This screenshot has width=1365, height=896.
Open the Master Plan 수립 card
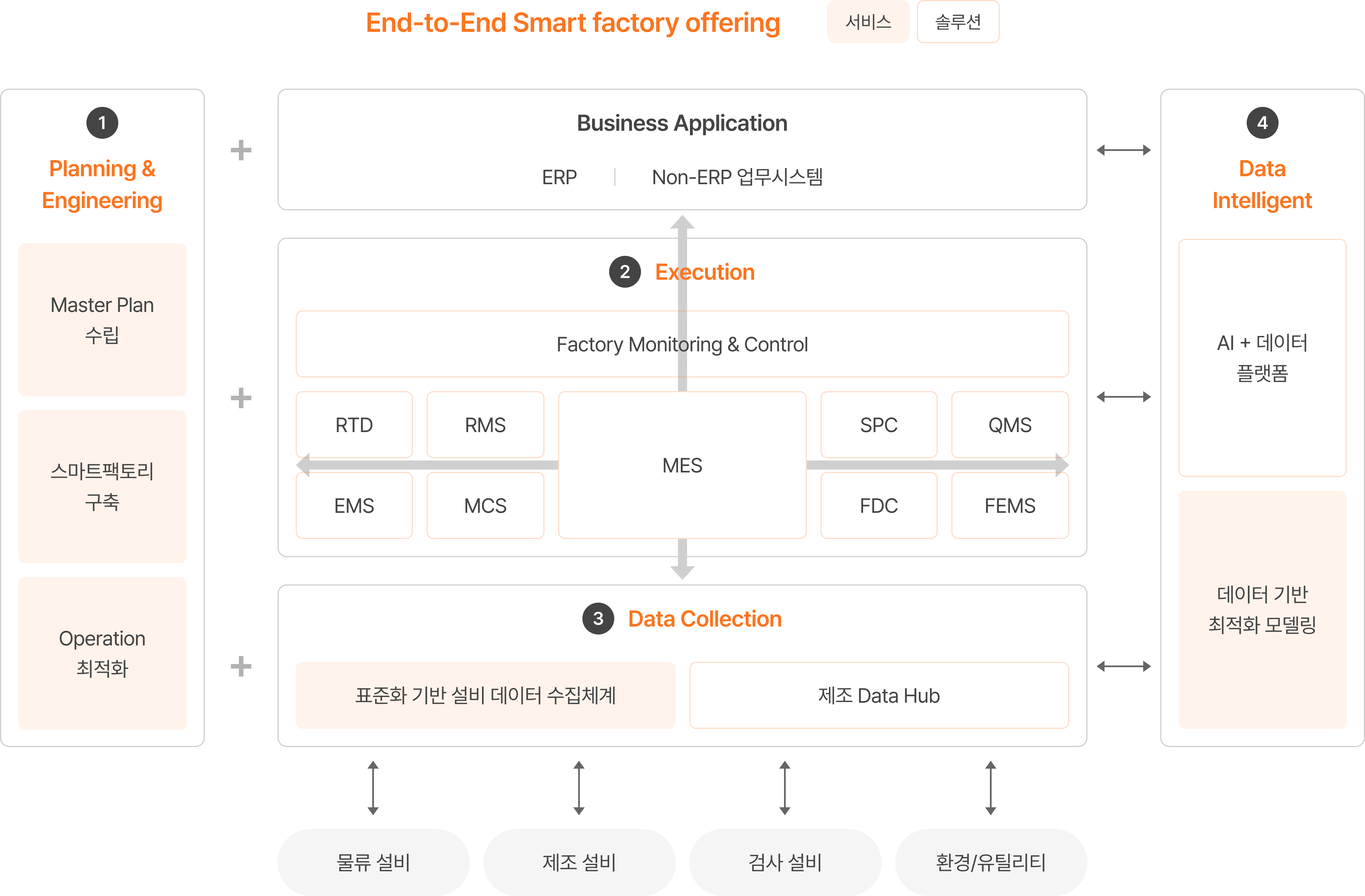pyautogui.click(x=102, y=319)
